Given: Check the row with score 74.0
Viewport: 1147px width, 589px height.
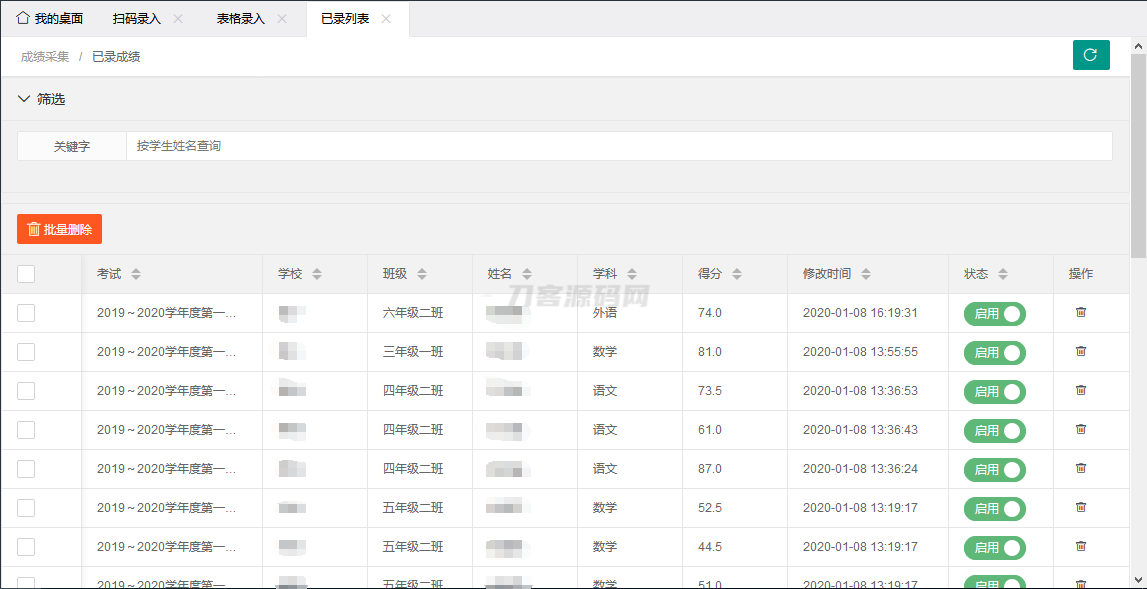Looking at the screenshot, I should 26,313.
